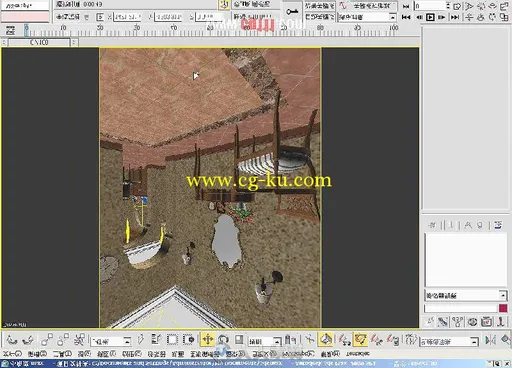Activate the Unlink Selection tool
Screen dimensions: 512x368
click(63, 340)
